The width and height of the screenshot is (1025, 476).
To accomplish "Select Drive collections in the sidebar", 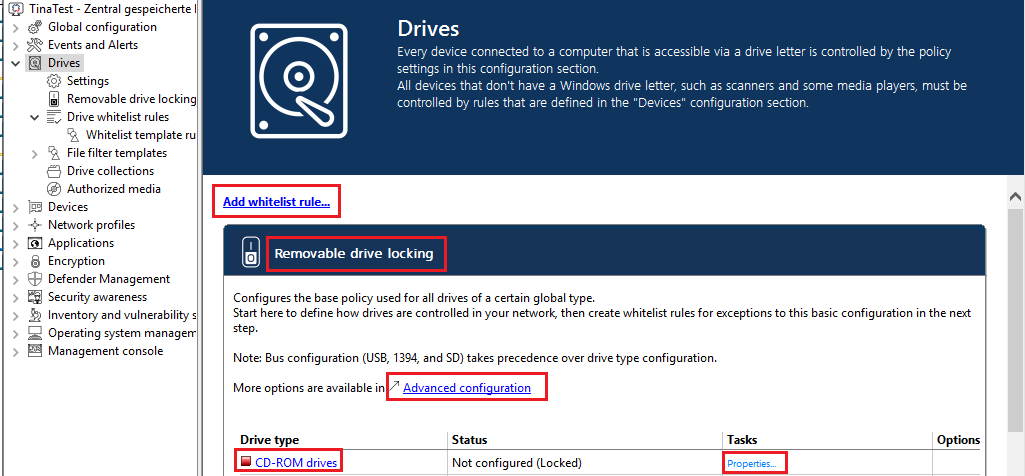I will tap(110, 171).
